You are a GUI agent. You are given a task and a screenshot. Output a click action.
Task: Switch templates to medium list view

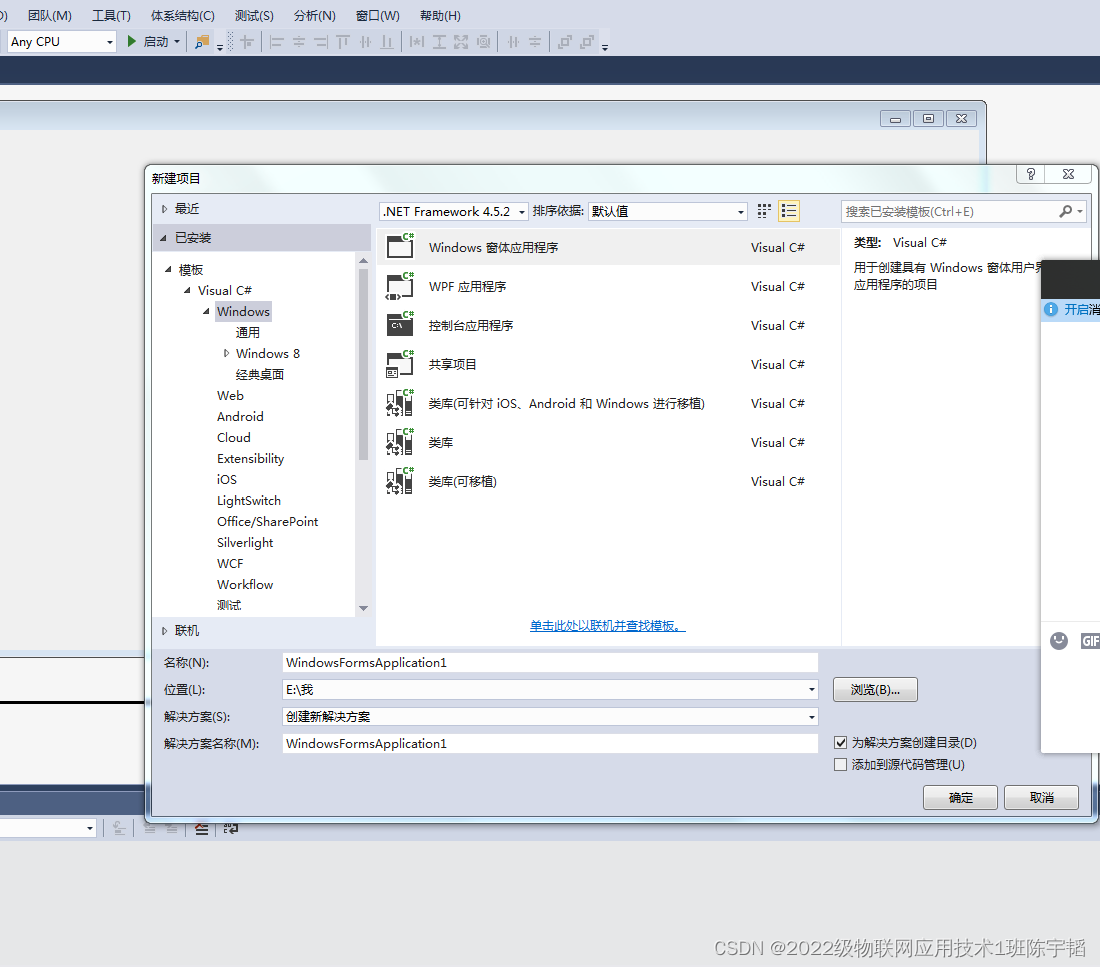coord(789,211)
